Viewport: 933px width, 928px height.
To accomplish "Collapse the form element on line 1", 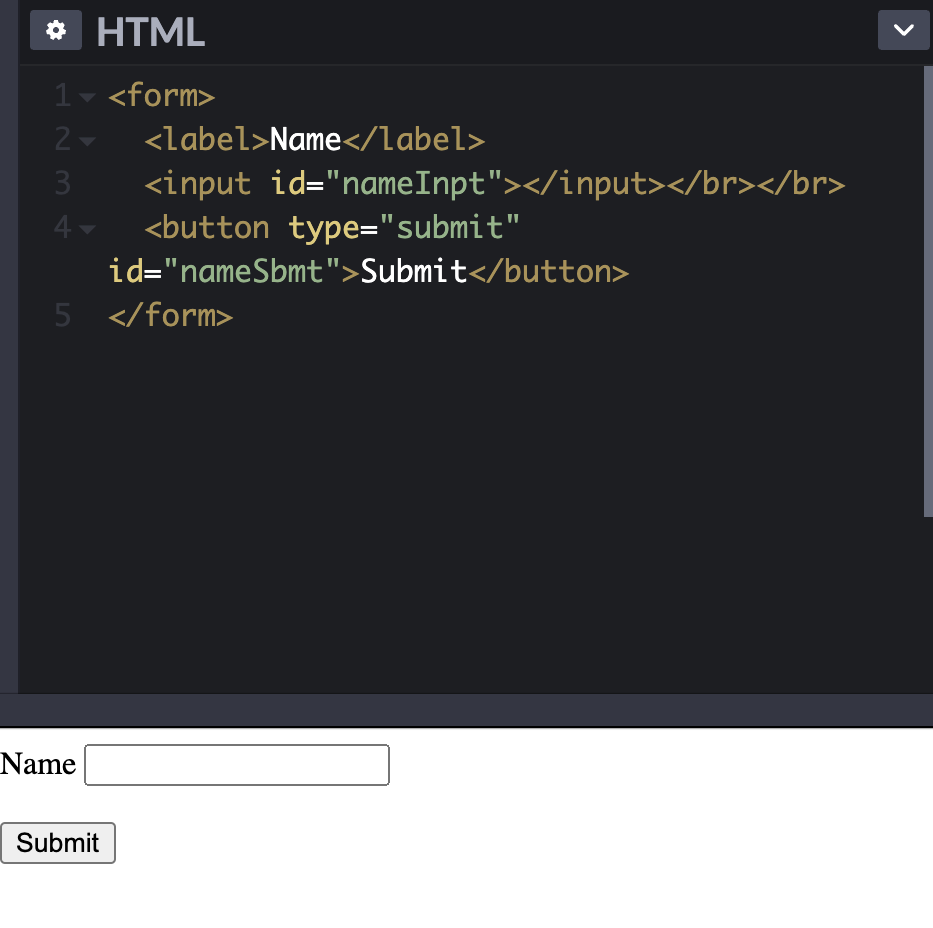I will point(88,96).
